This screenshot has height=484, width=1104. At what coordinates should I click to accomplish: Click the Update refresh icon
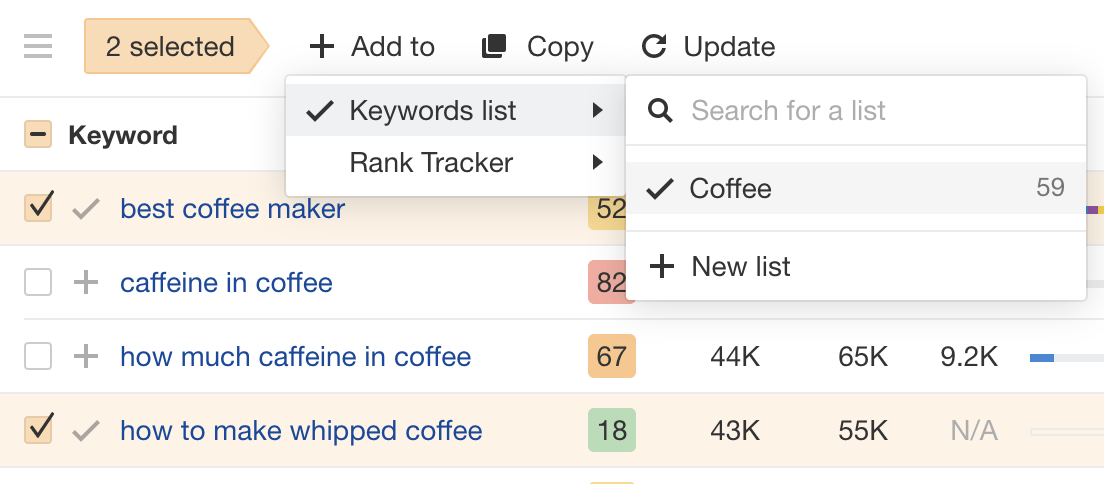(654, 46)
